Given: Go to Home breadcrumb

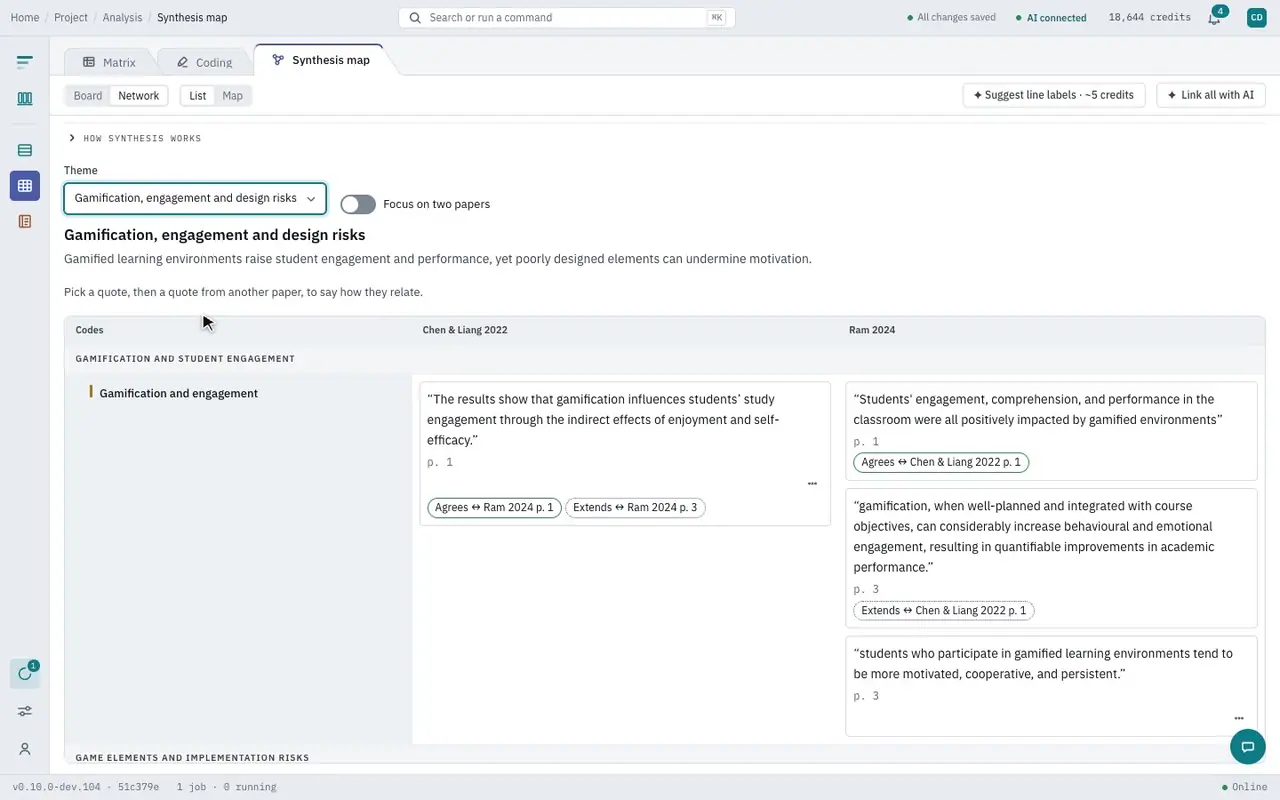Looking at the screenshot, I should [25, 17].
